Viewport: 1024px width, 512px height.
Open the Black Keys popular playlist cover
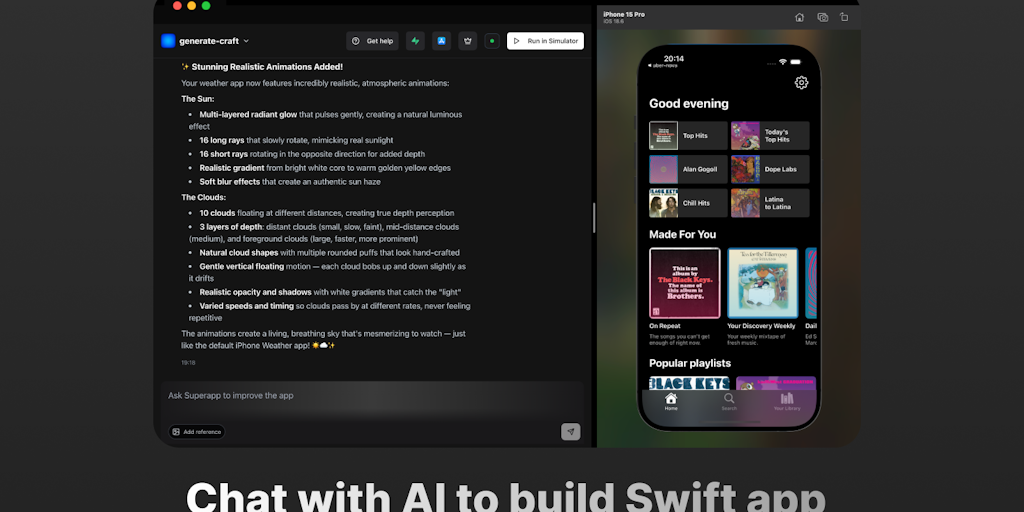[688, 383]
